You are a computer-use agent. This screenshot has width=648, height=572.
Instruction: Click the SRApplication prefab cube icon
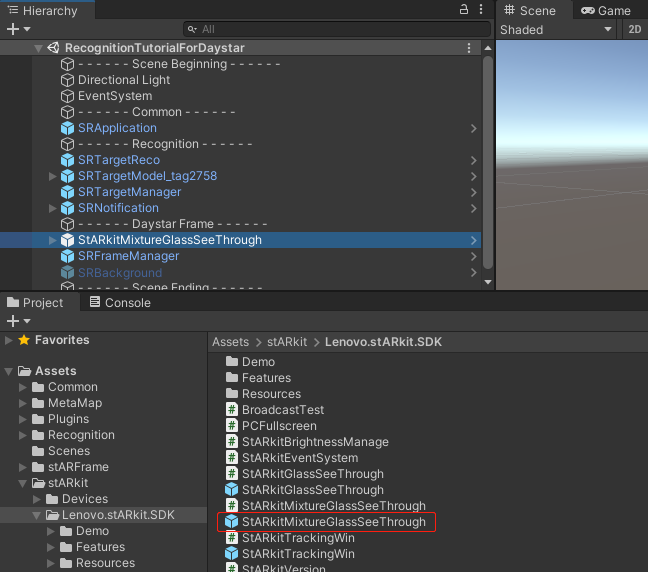[67, 128]
